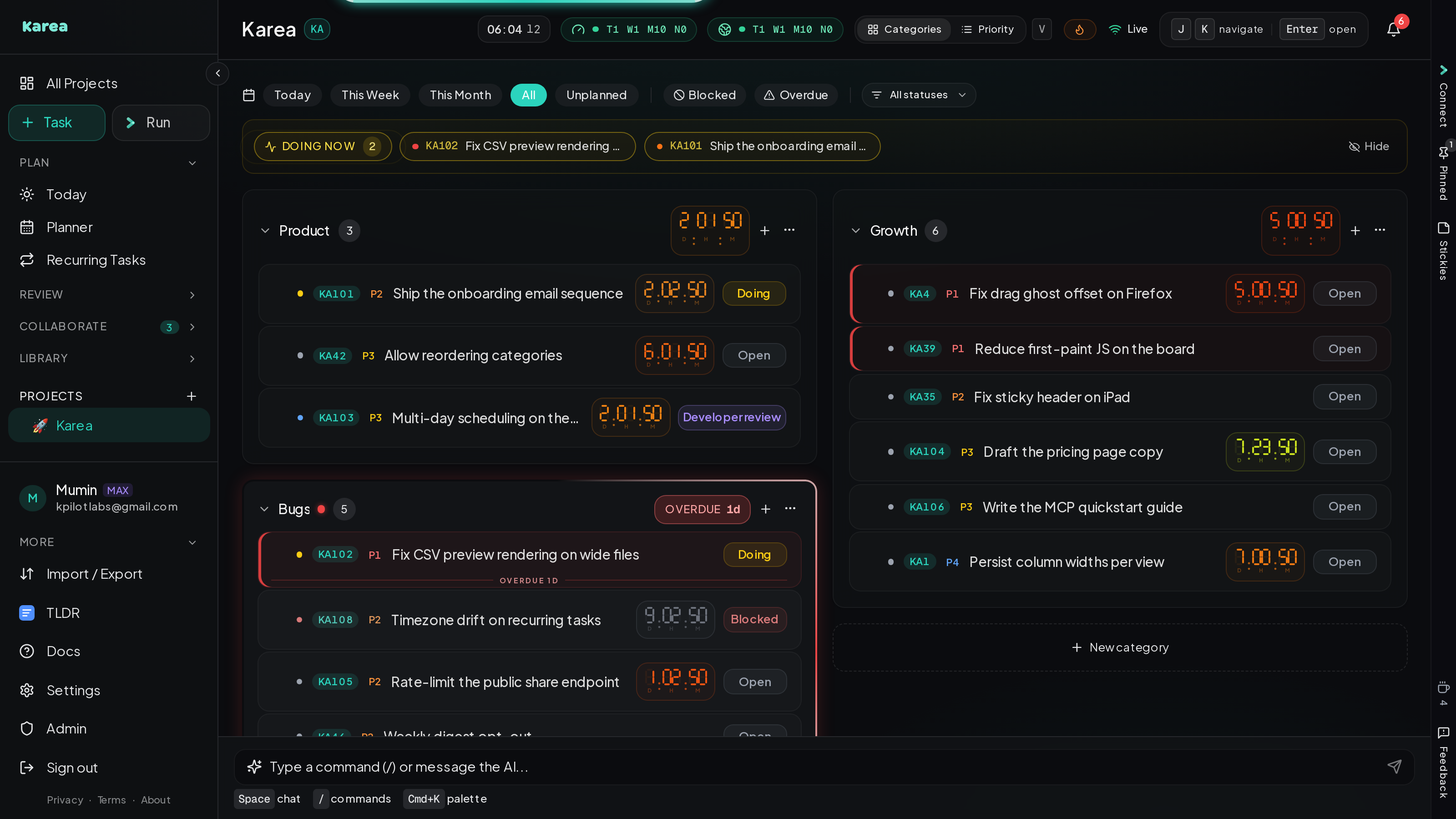Switch to Categories view
The height and width of the screenshot is (819, 1456).
click(x=905, y=30)
